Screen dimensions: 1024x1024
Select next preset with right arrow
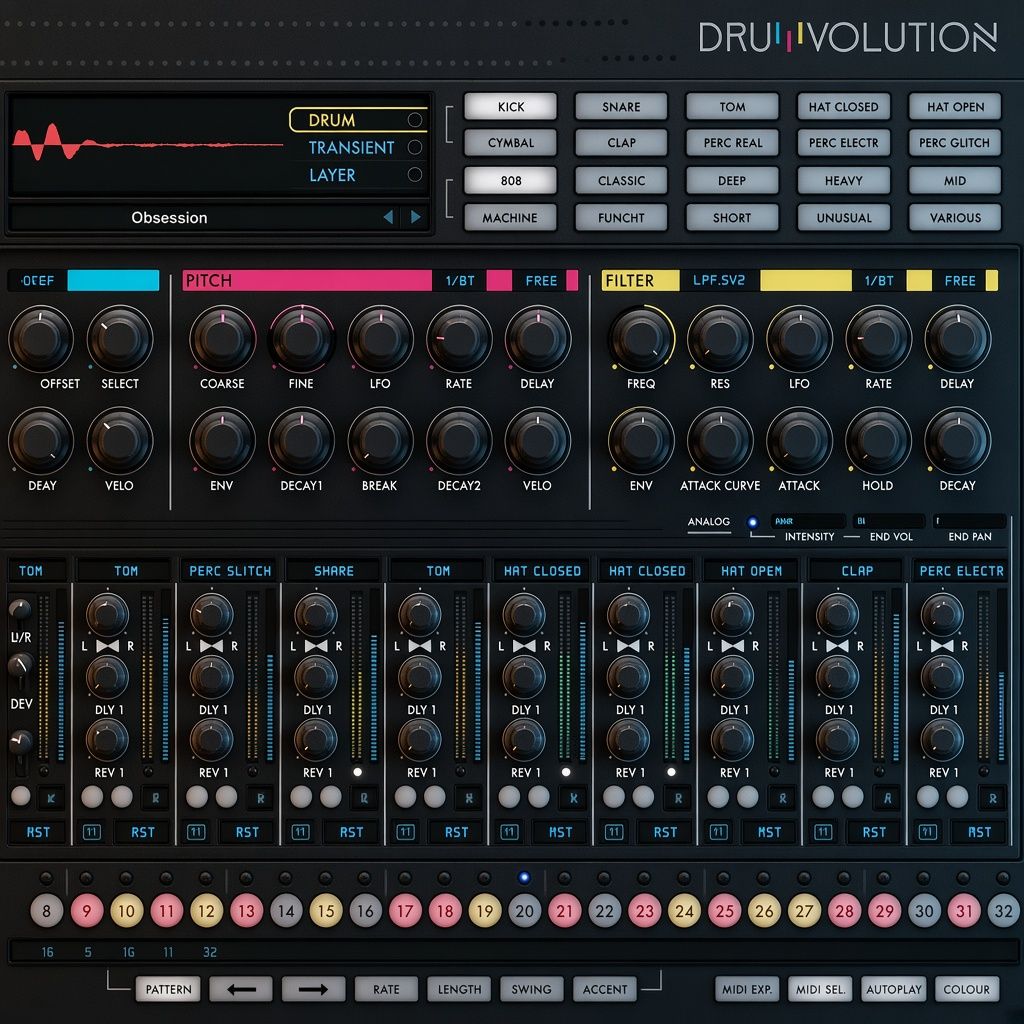[x=415, y=217]
